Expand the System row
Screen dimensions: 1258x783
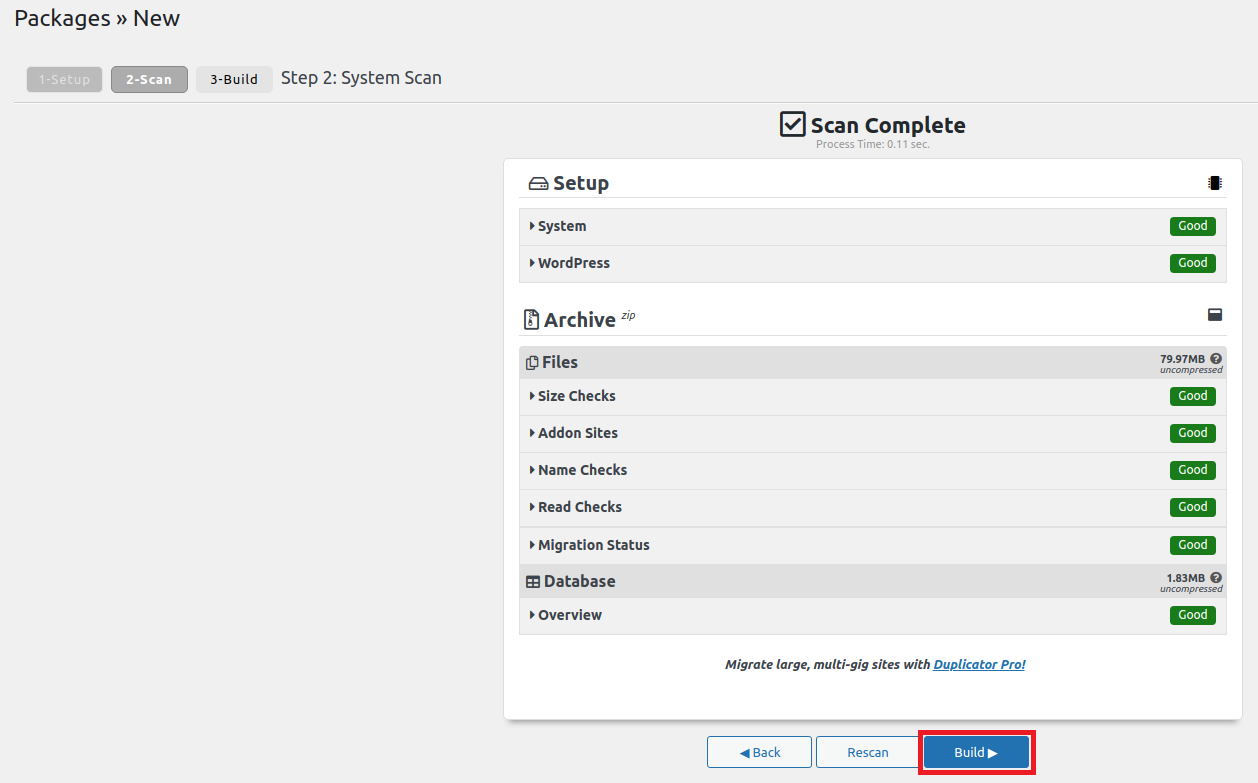click(561, 226)
